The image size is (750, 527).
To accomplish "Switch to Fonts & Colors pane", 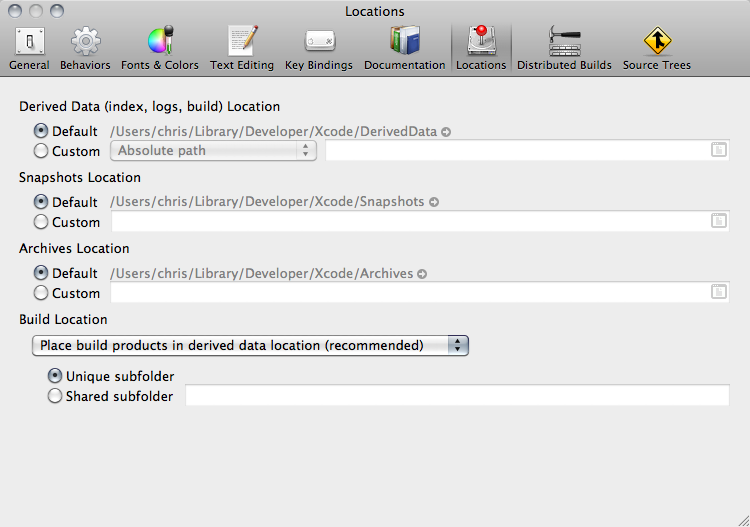I will [160, 49].
